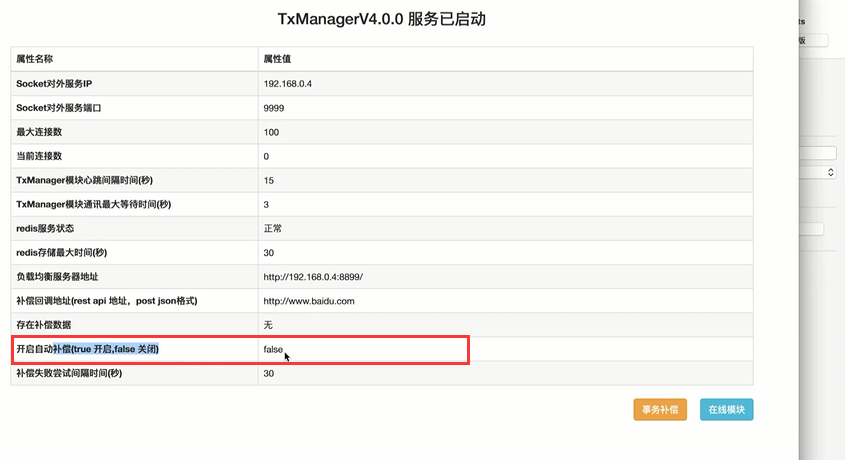Select the redis服务状态 label
Screen dimensions: 845x460
(45, 228)
